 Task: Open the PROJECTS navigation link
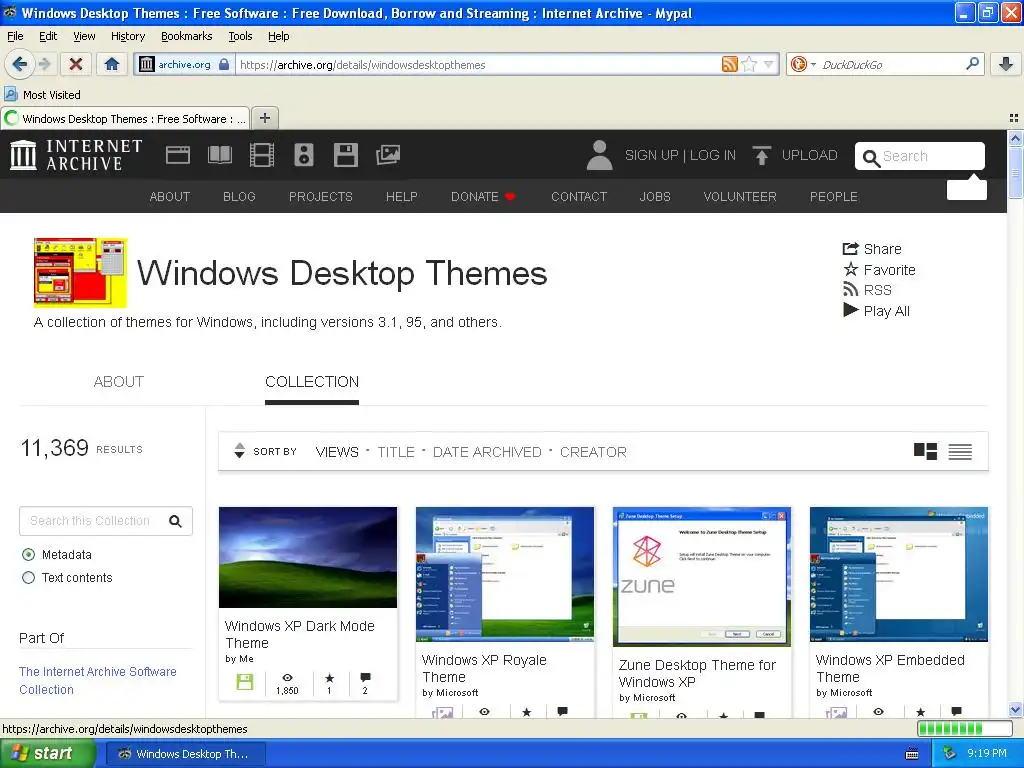[321, 197]
